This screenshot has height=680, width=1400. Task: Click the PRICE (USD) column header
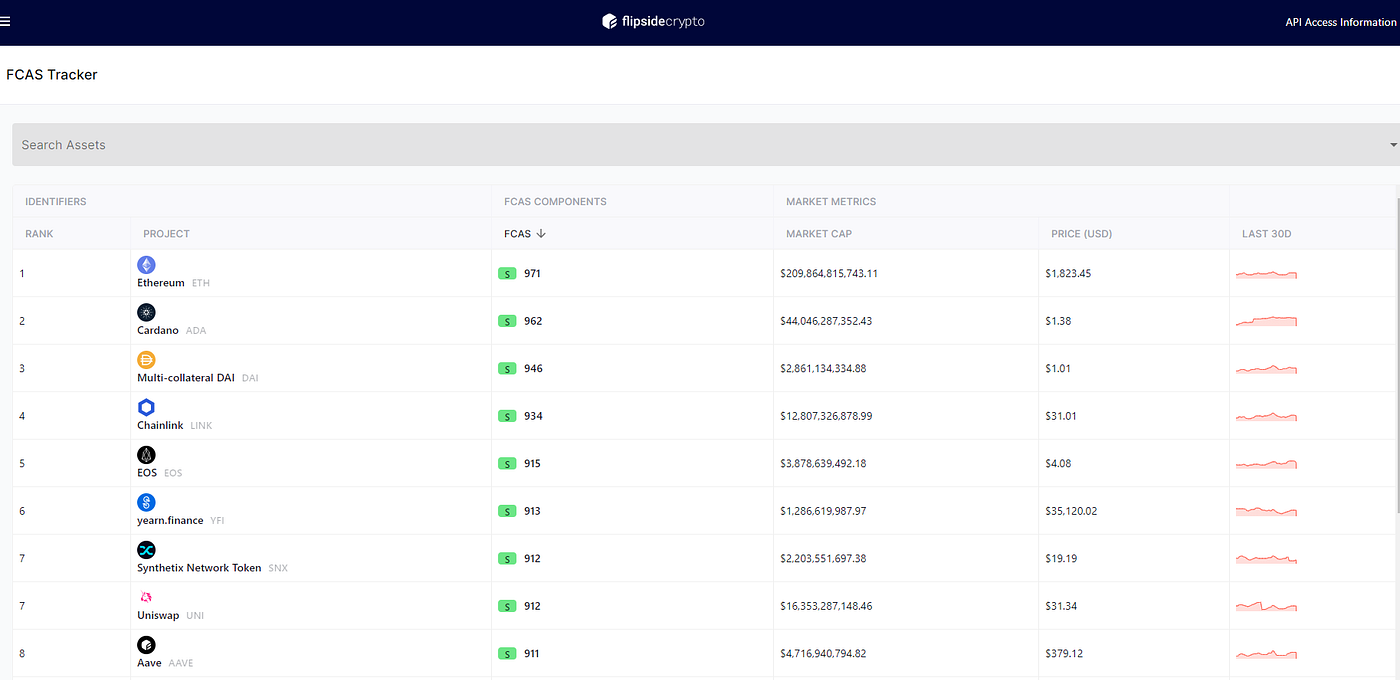click(1082, 234)
